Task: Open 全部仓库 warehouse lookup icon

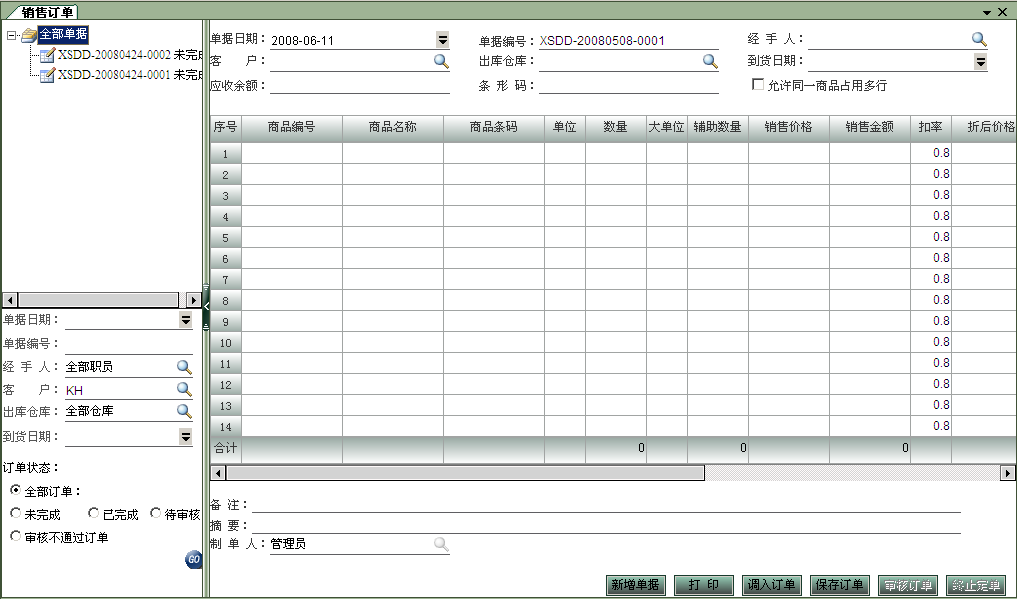Action: tap(184, 411)
